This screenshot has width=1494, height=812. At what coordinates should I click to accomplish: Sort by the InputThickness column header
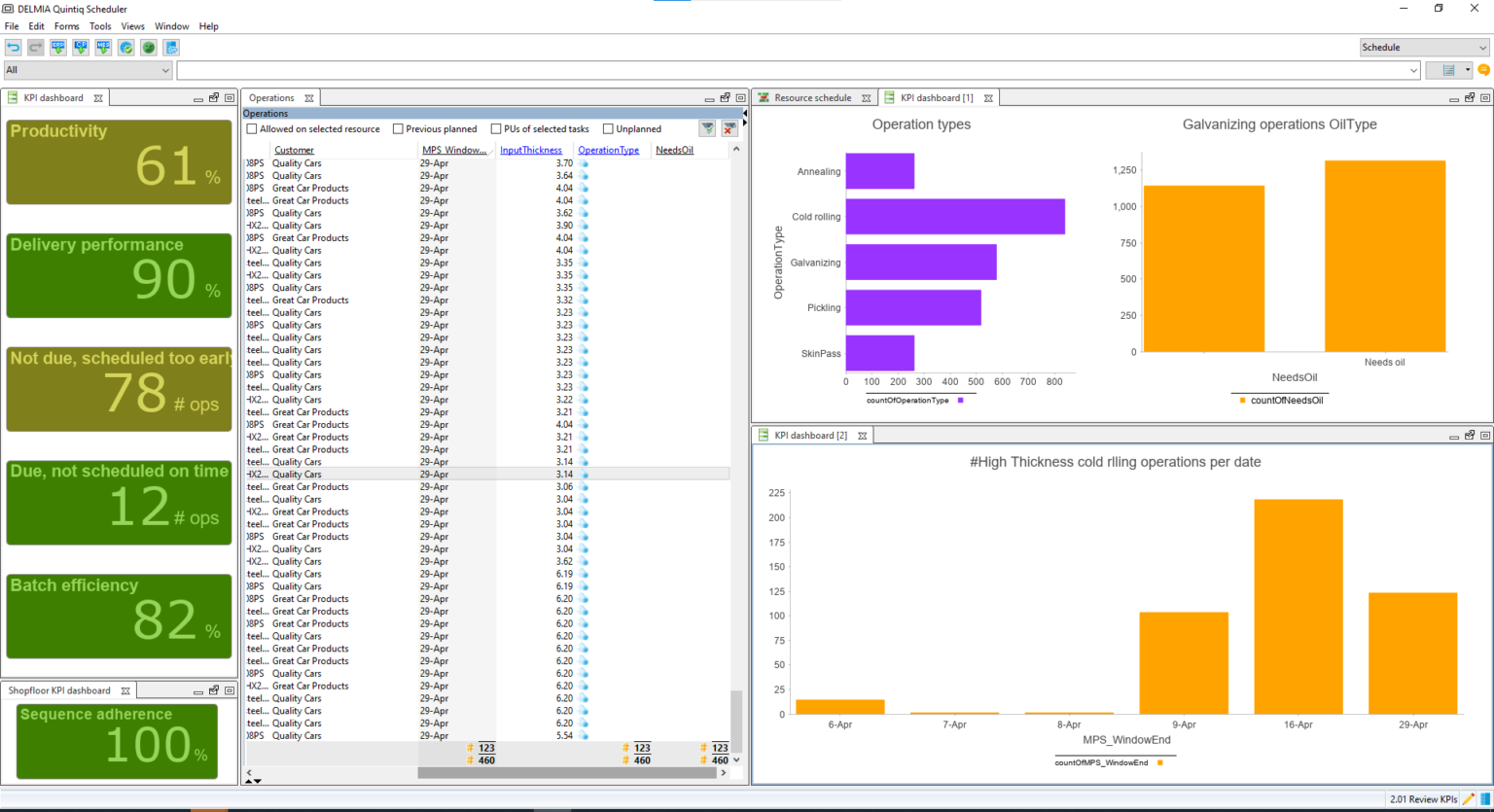pos(531,150)
